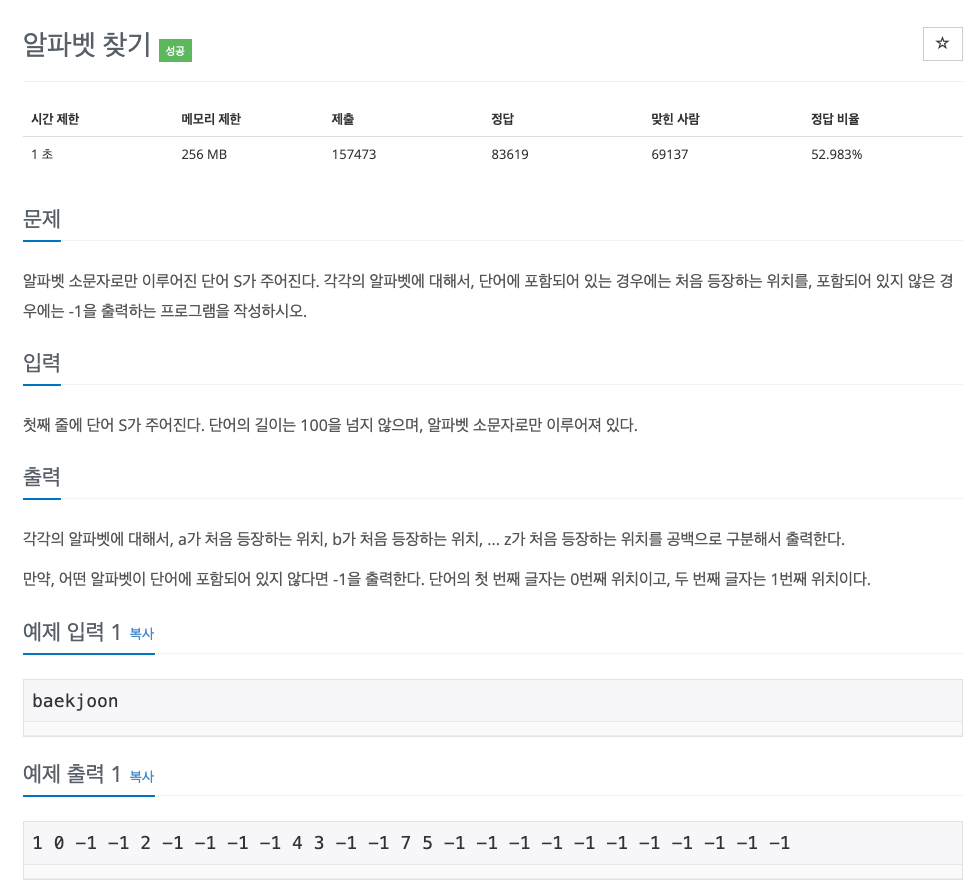977x889 pixels.
Task: Click the baekjoon sample input text
Action: click(75, 701)
